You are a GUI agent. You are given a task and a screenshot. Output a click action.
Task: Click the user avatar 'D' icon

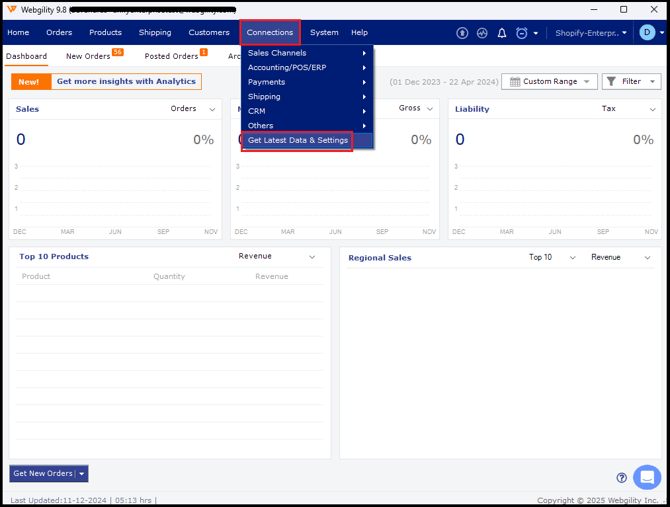647,33
